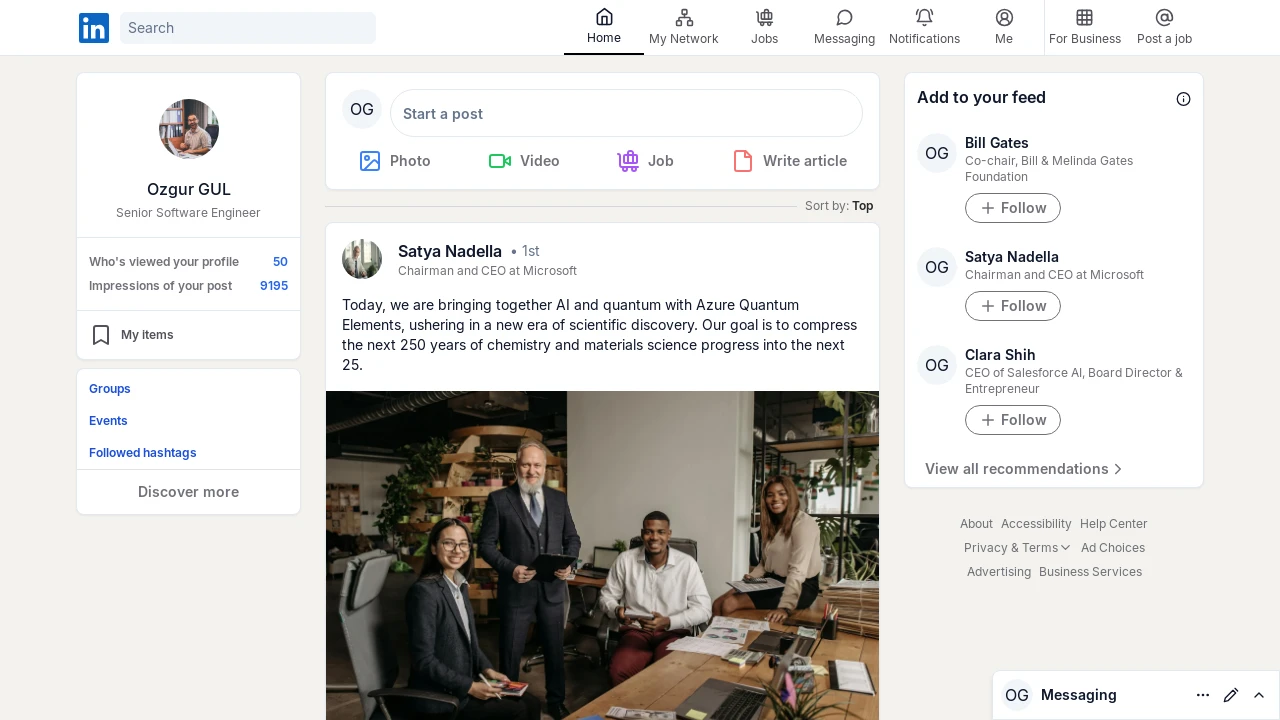Open Help Center footer link
This screenshot has width=1280, height=720.
tap(1114, 524)
